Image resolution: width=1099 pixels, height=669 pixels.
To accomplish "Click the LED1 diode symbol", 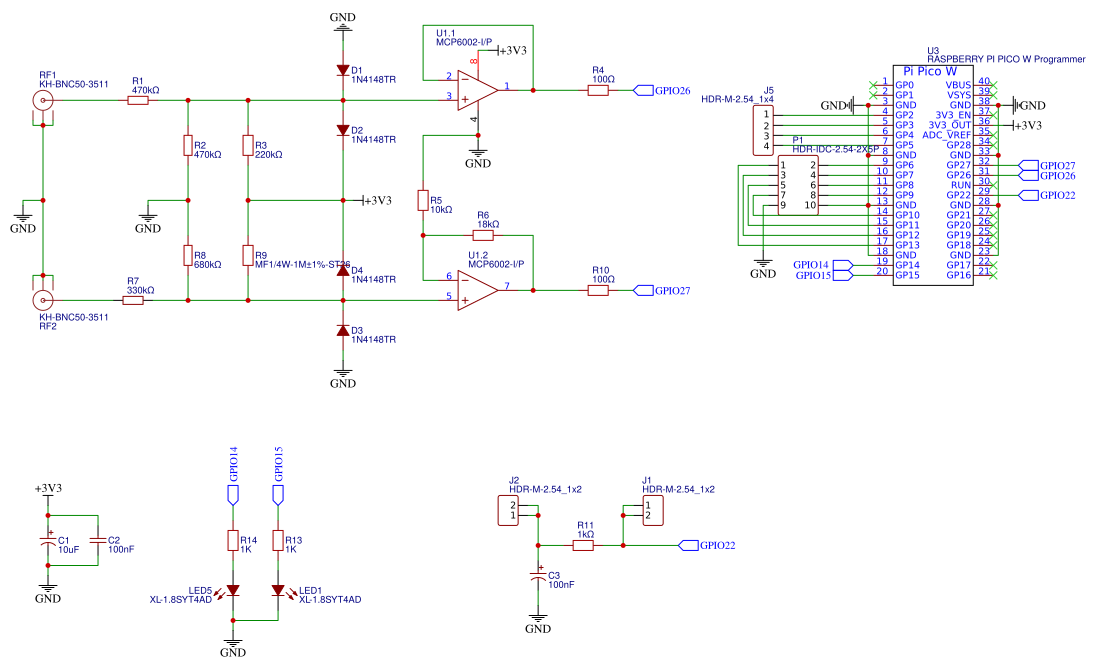I will [278, 590].
